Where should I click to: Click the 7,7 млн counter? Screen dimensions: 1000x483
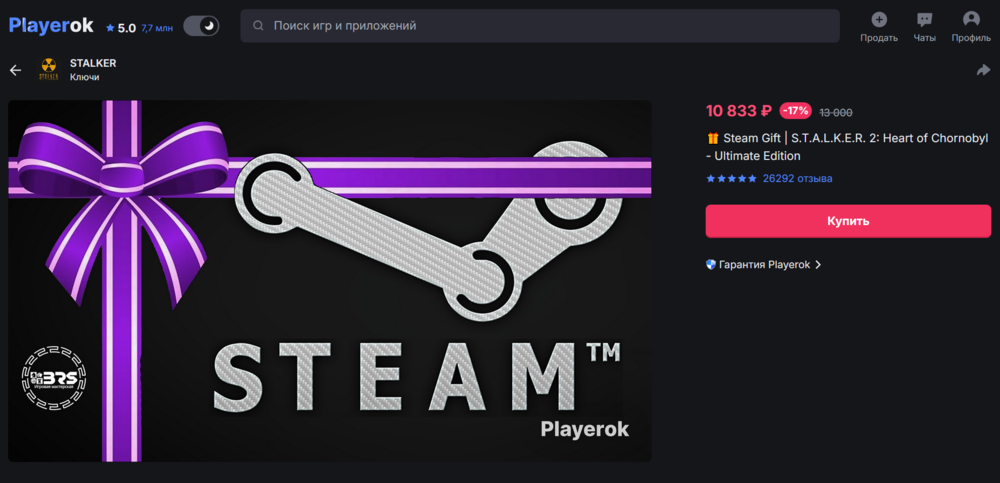[157, 28]
